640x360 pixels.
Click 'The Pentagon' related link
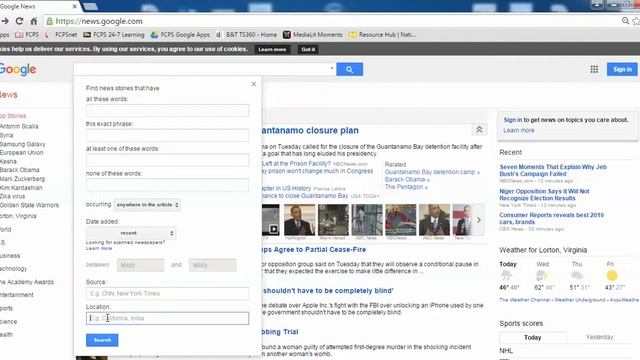pyautogui.click(x=406, y=187)
